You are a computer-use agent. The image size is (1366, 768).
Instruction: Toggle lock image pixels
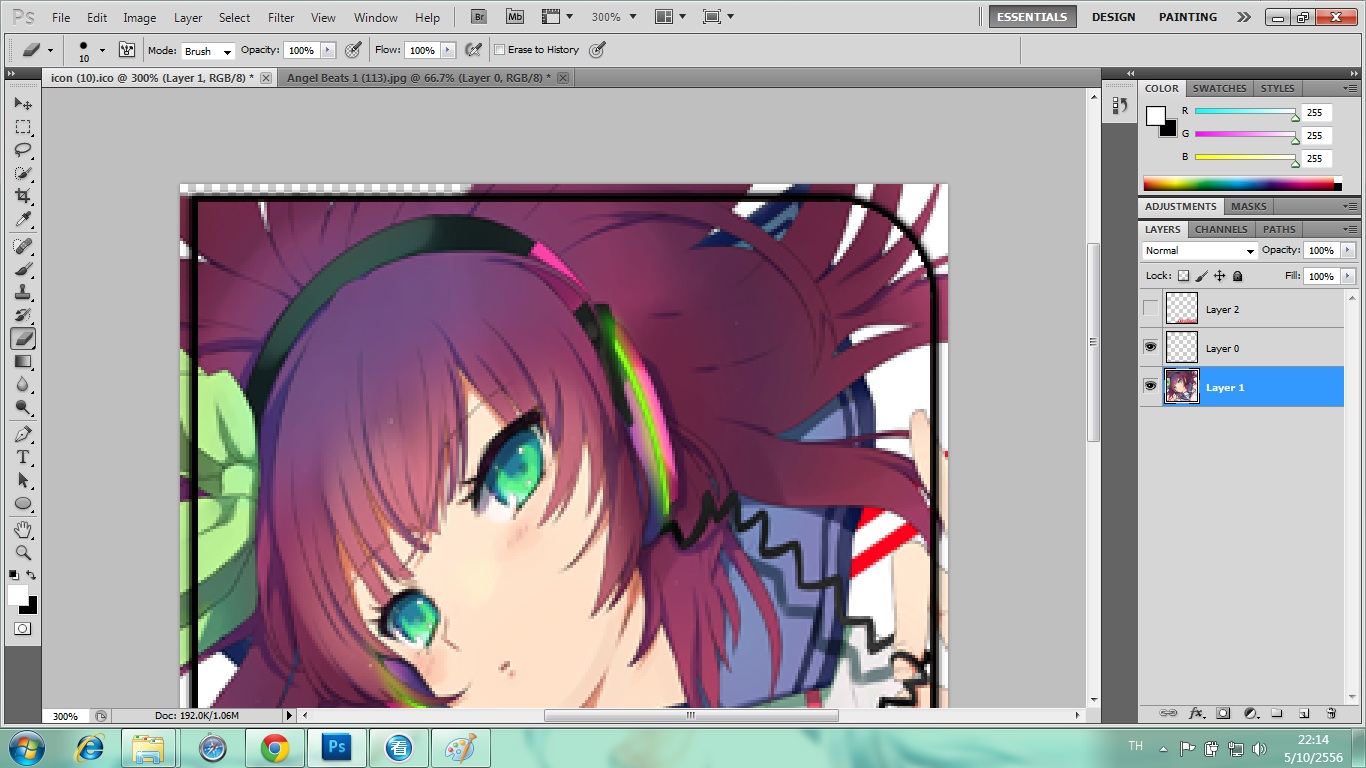[x=1202, y=276]
